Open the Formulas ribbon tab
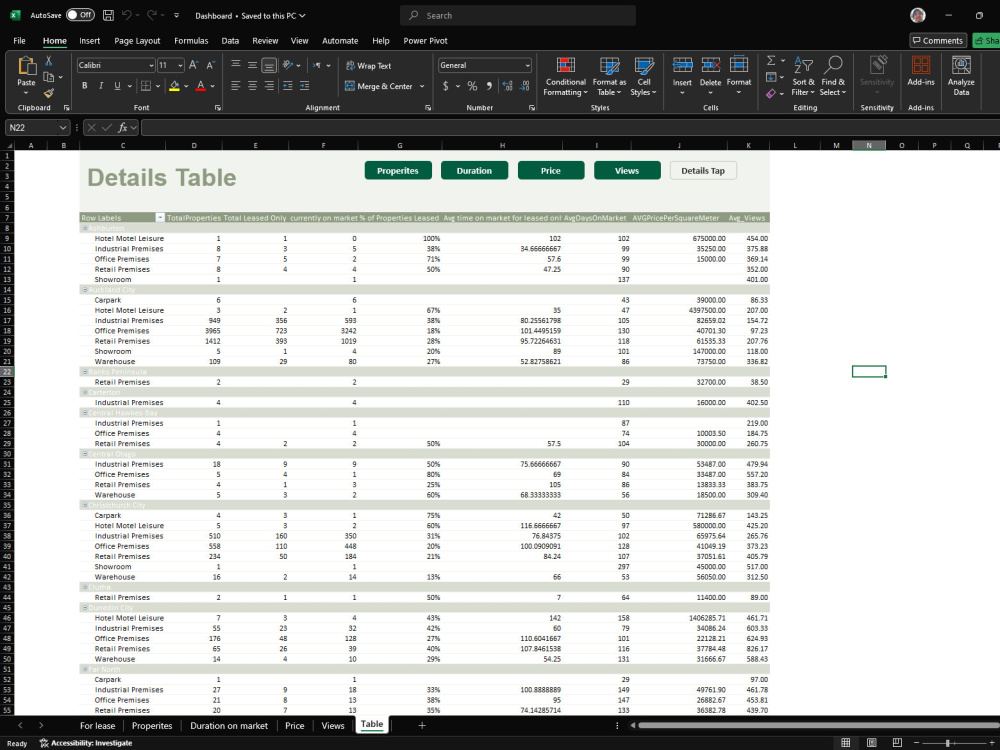Image resolution: width=1000 pixels, height=750 pixels. 191,41
